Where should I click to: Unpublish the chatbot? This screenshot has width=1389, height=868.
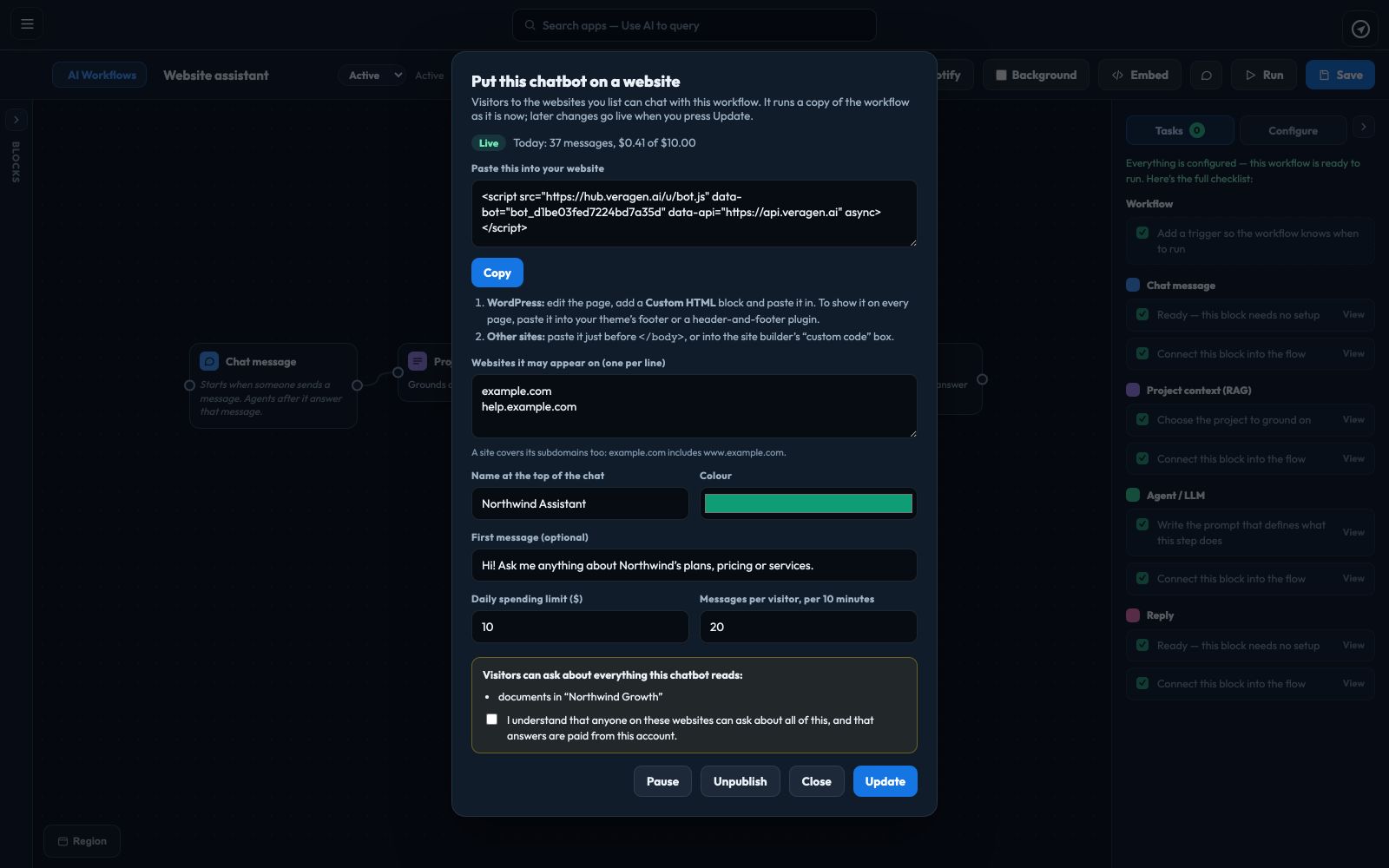[741, 781]
